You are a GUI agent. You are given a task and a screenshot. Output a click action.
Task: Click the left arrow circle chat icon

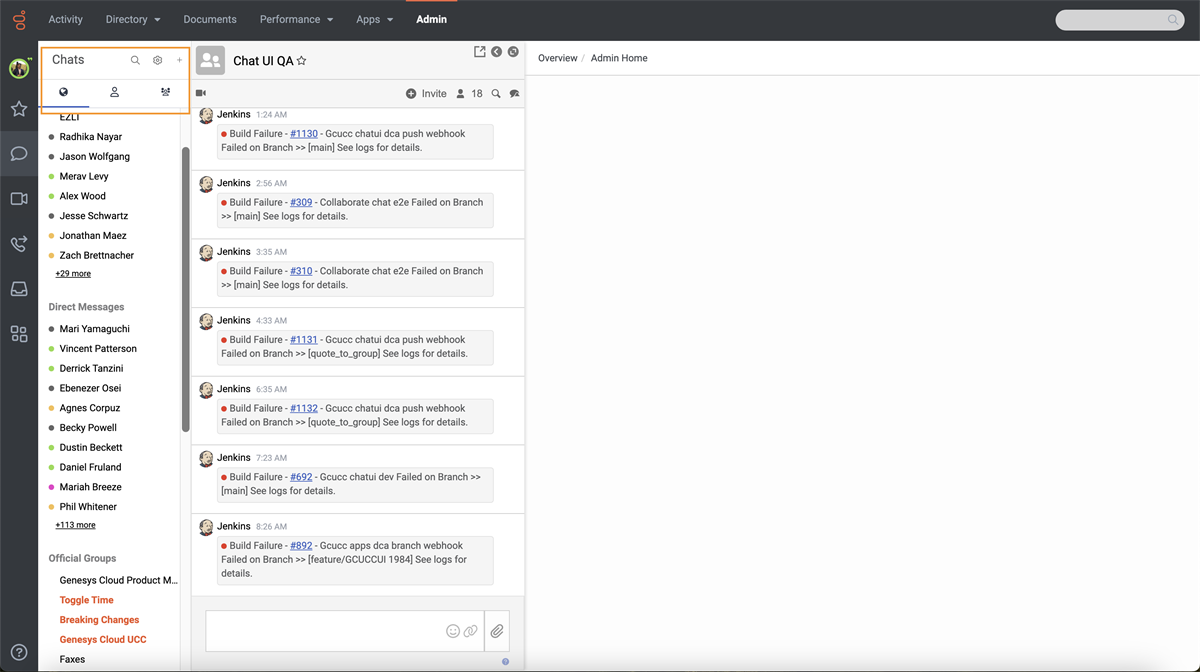[x=496, y=52]
